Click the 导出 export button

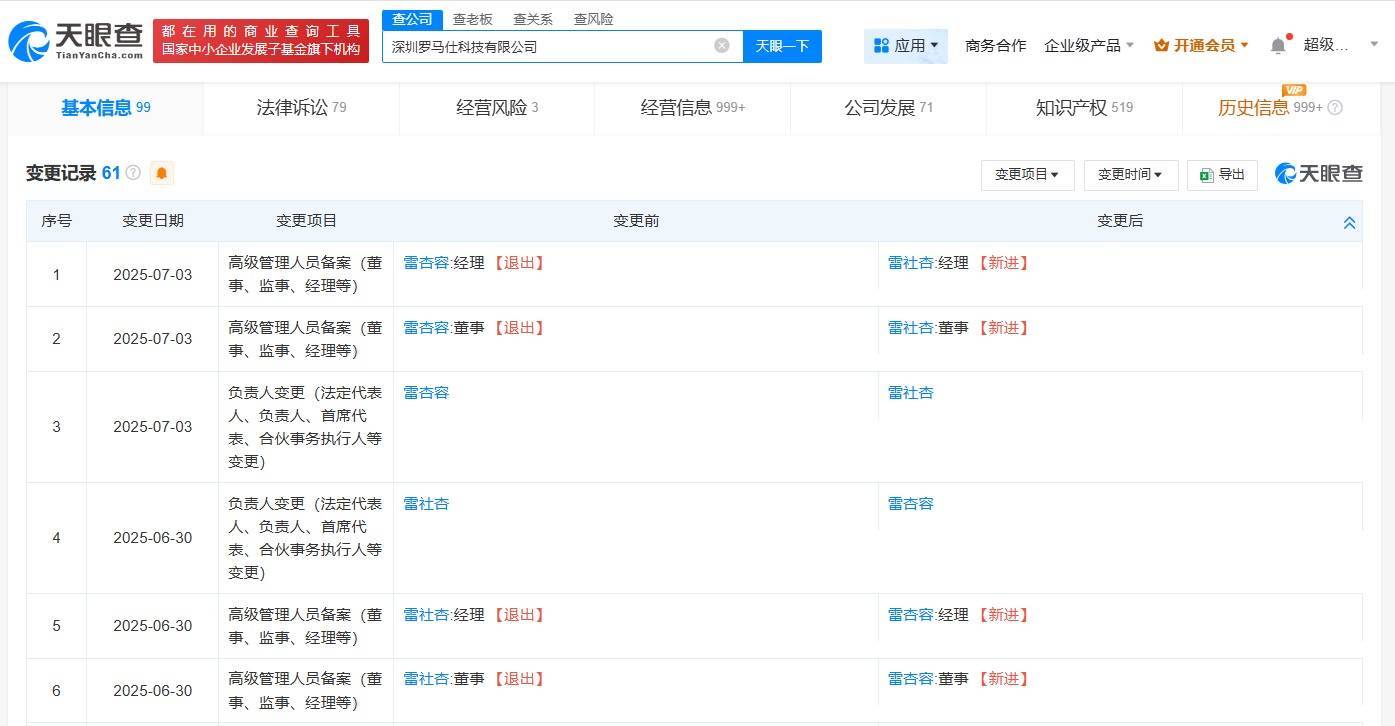tap(1222, 174)
